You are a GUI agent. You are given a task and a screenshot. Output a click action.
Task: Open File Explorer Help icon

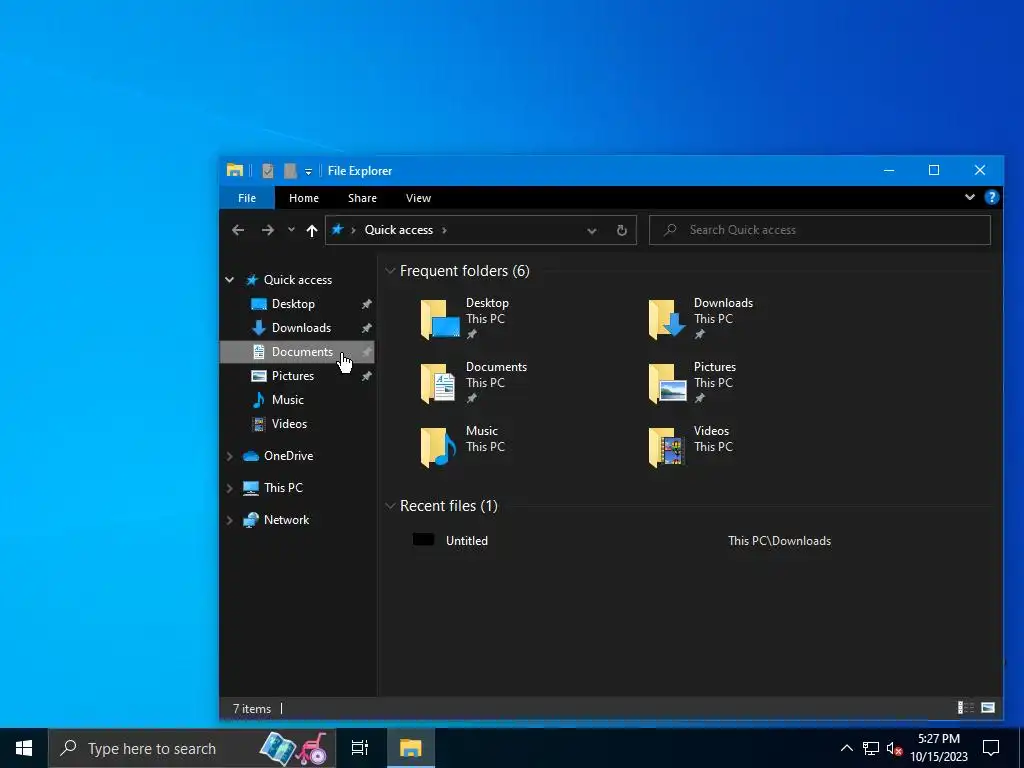[991, 197]
